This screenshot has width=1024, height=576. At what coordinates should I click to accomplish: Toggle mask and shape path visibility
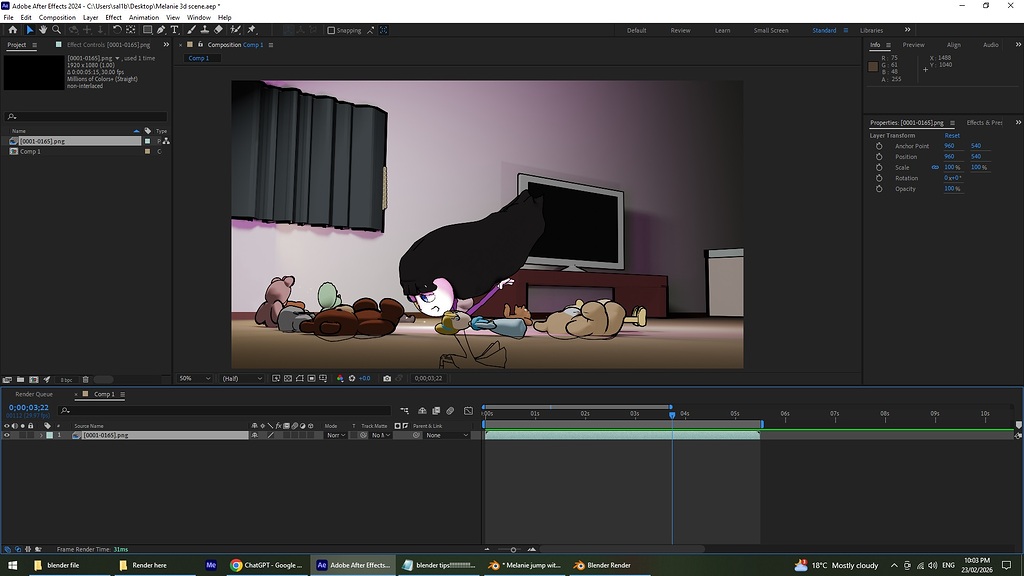click(x=300, y=378)
